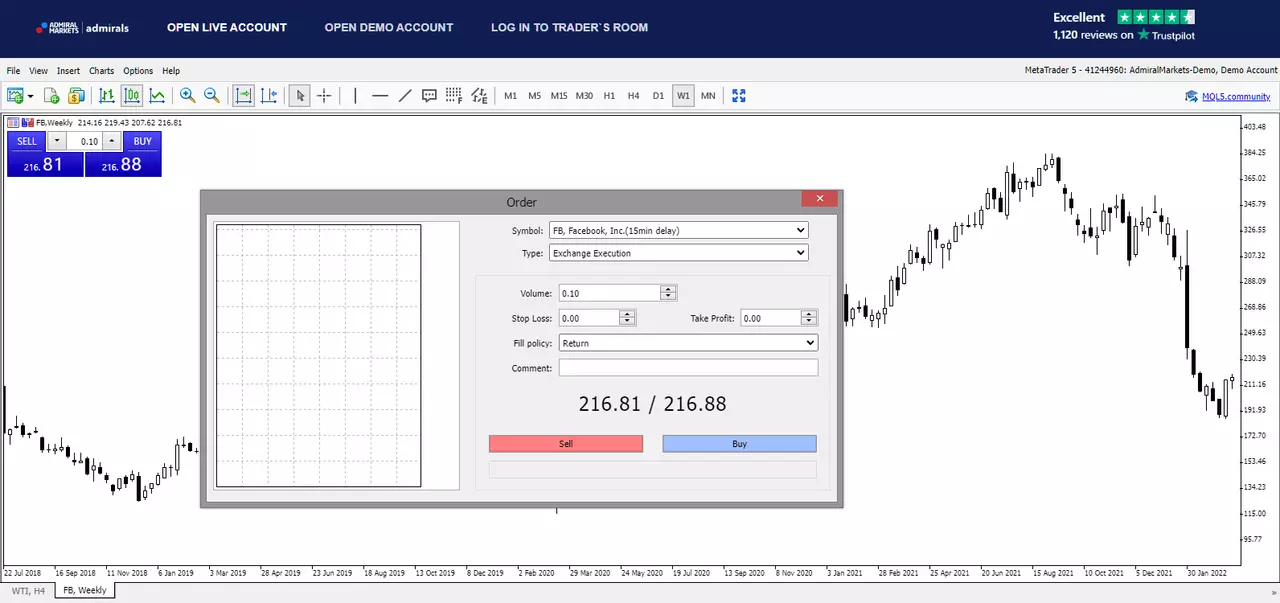Set timeframe to MN monthly
The image size is (1280, 603).
click(x=708, y=96)
